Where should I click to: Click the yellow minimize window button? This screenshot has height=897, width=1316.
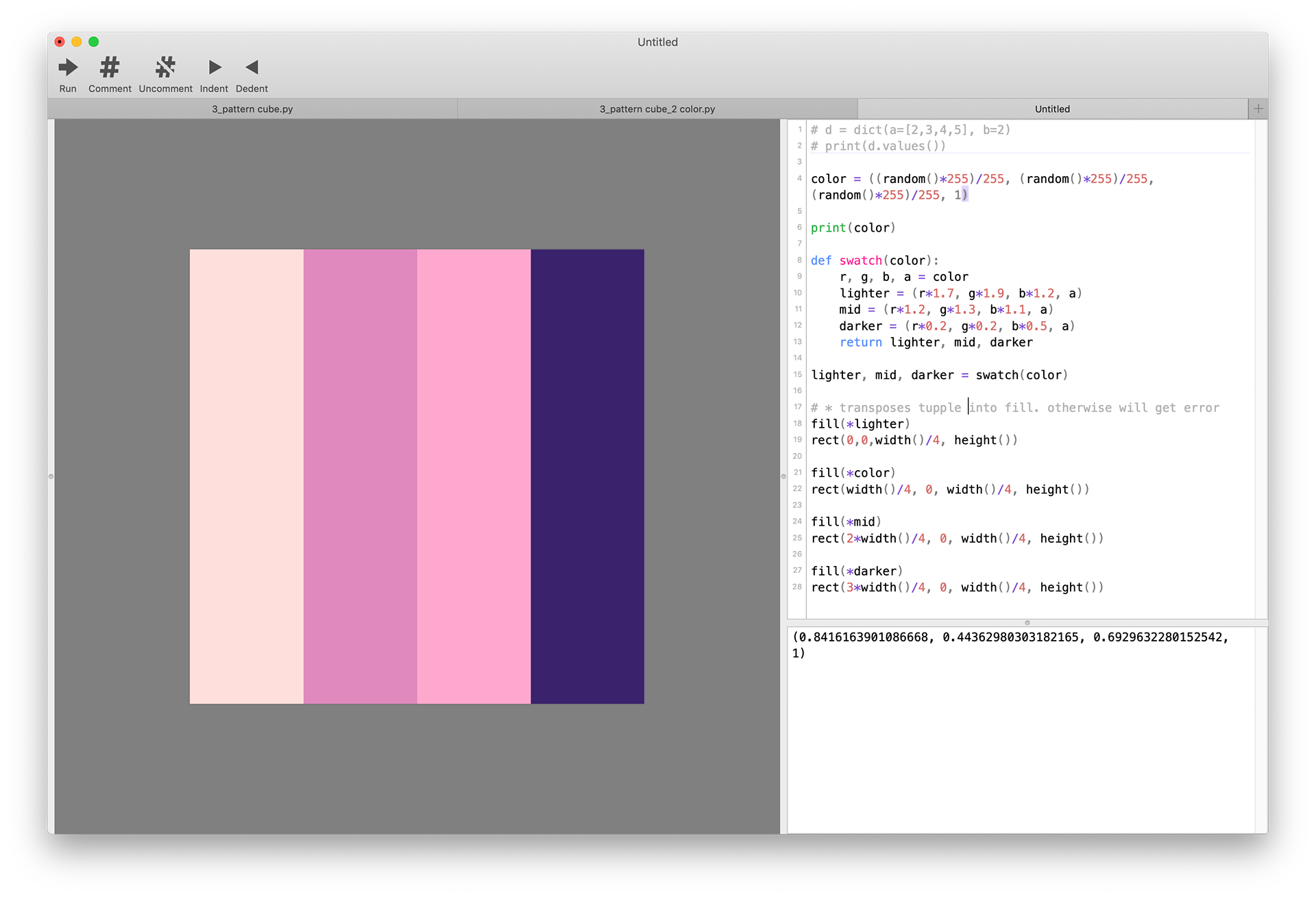[77, 42]
